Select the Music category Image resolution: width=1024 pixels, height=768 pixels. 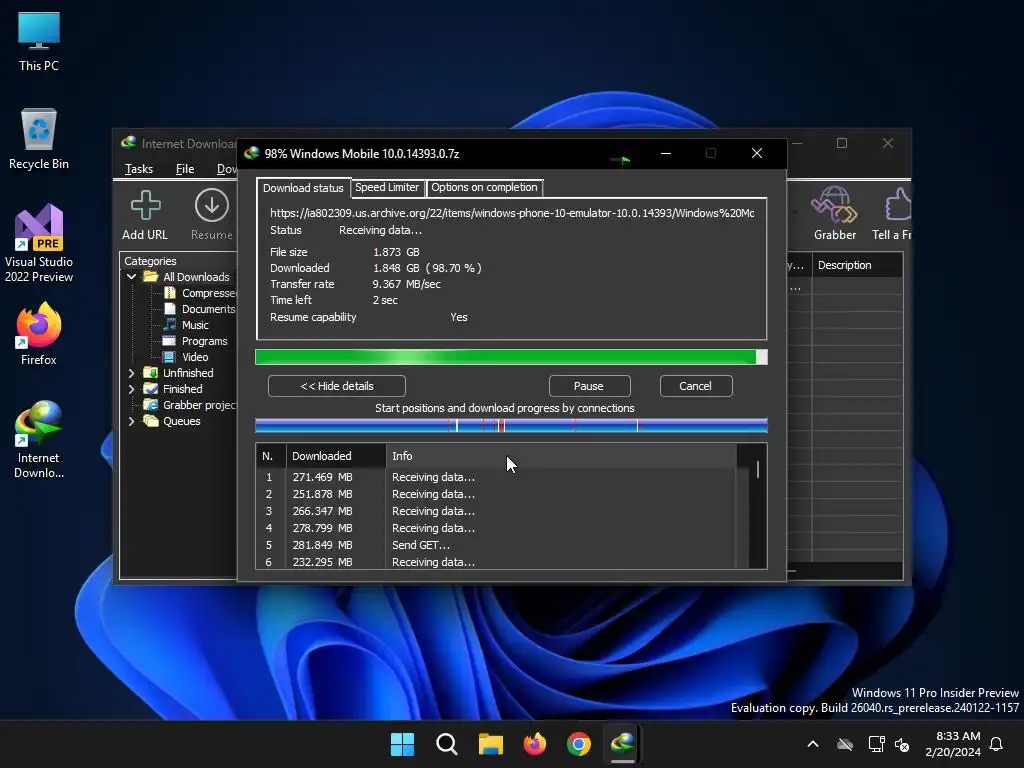pyautogui.click(x=186, y=325)
